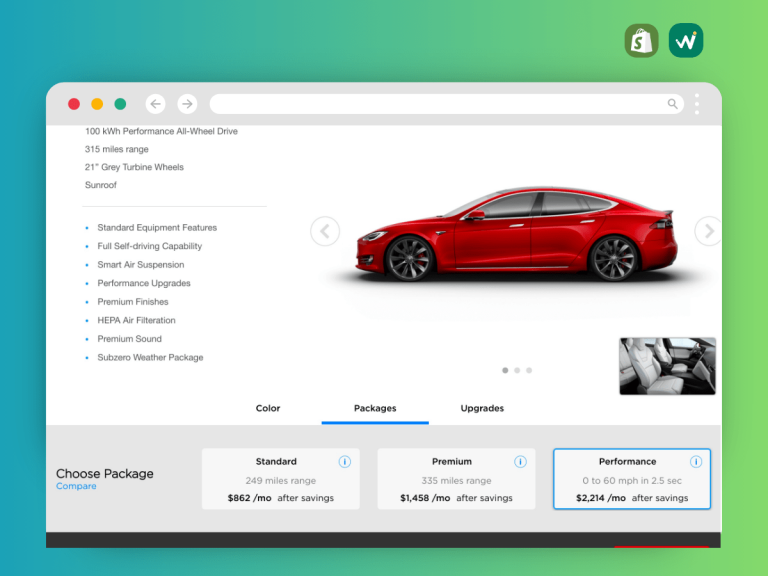Click "Standard Equipment Features" list item
Viewport: 768px width, 576px height.
[x=157, y=228]
